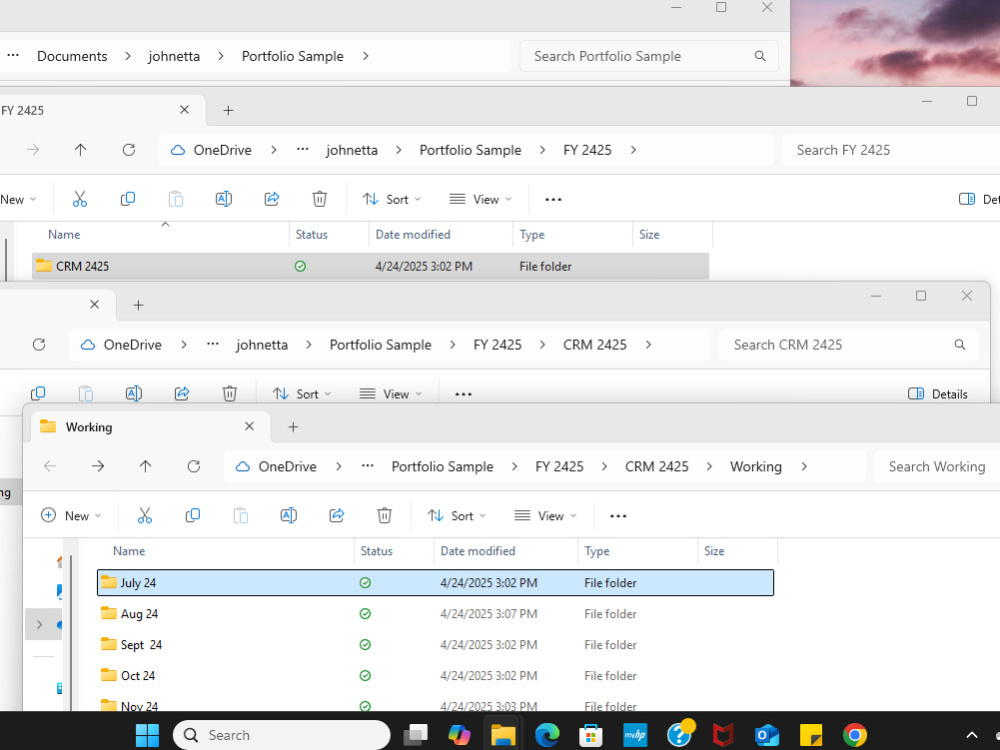Image resolution: width=1000 pixels, height=750 pixels.
Task: Go up one level in FY 2425 window
Action: tap(80, 150)
